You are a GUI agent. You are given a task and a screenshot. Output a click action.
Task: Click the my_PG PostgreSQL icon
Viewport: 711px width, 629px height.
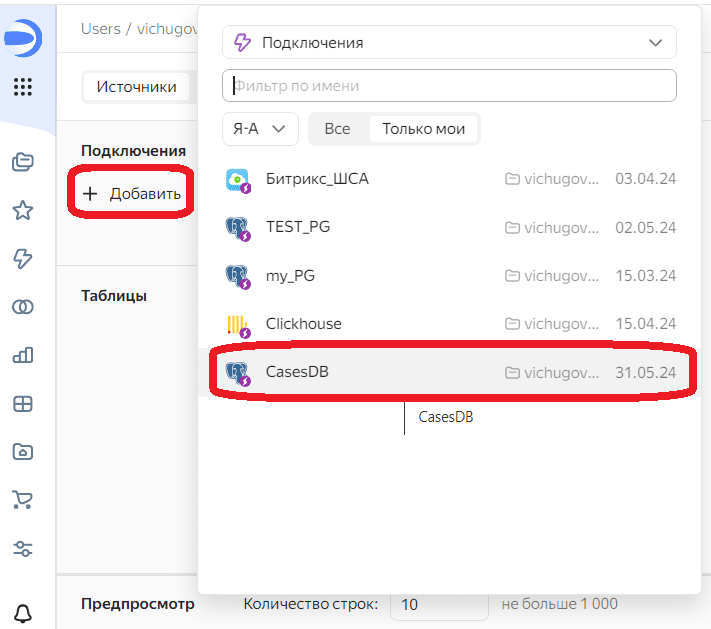[238, 277]
